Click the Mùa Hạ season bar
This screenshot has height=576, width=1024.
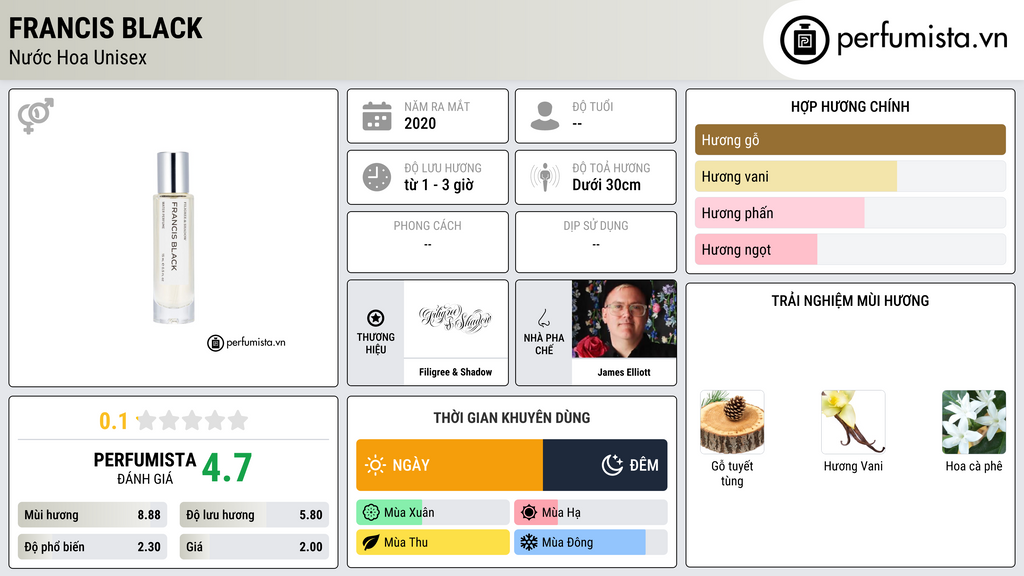click(x=591, y=513)
